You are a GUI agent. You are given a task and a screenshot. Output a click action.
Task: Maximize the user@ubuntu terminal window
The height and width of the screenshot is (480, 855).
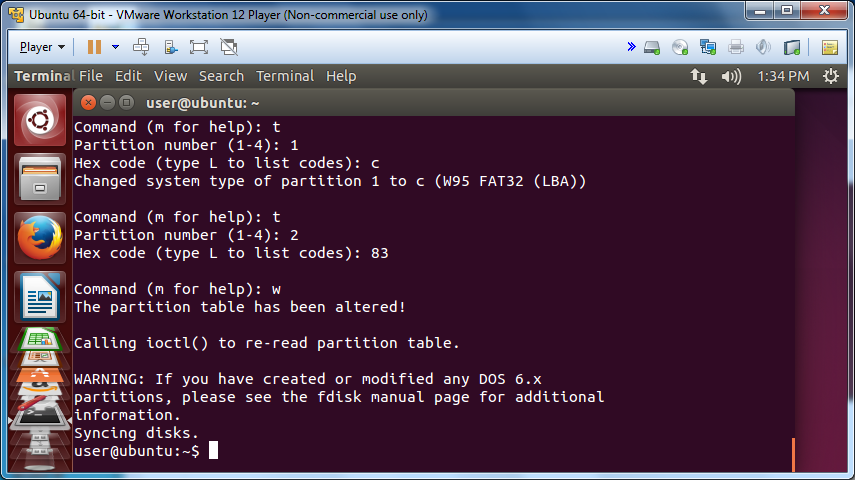(127, 103)
